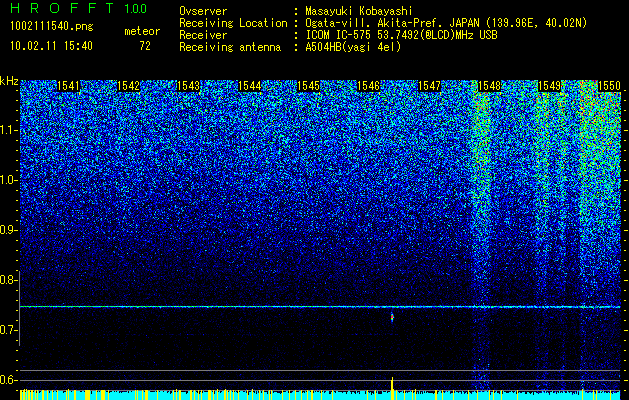The image size is (629, 400).
Task: Select the A504HB(yagi 4el) antenna text
Action: tap(353, 47)
